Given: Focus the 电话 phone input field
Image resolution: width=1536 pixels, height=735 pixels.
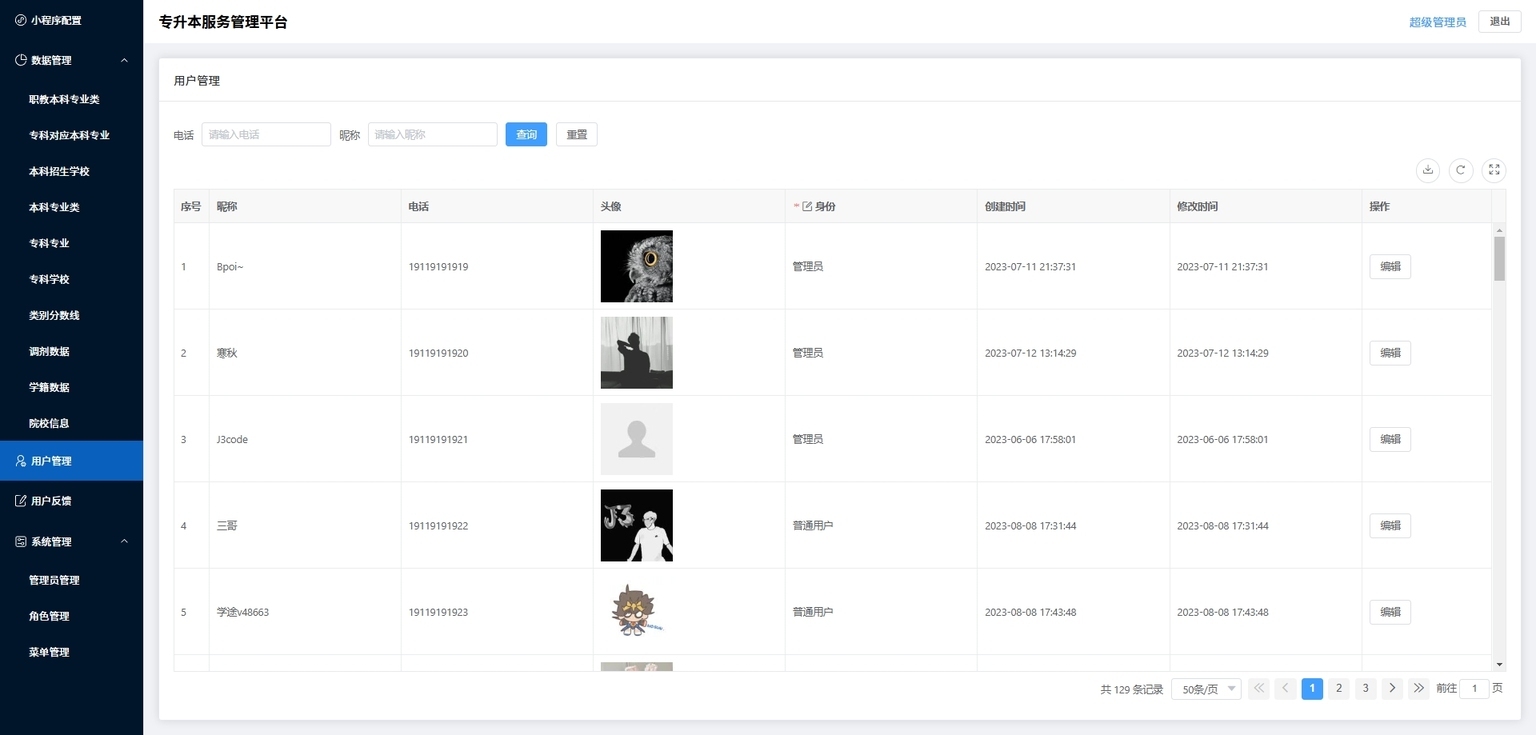Looking at the screenshot, I should 266,134.
